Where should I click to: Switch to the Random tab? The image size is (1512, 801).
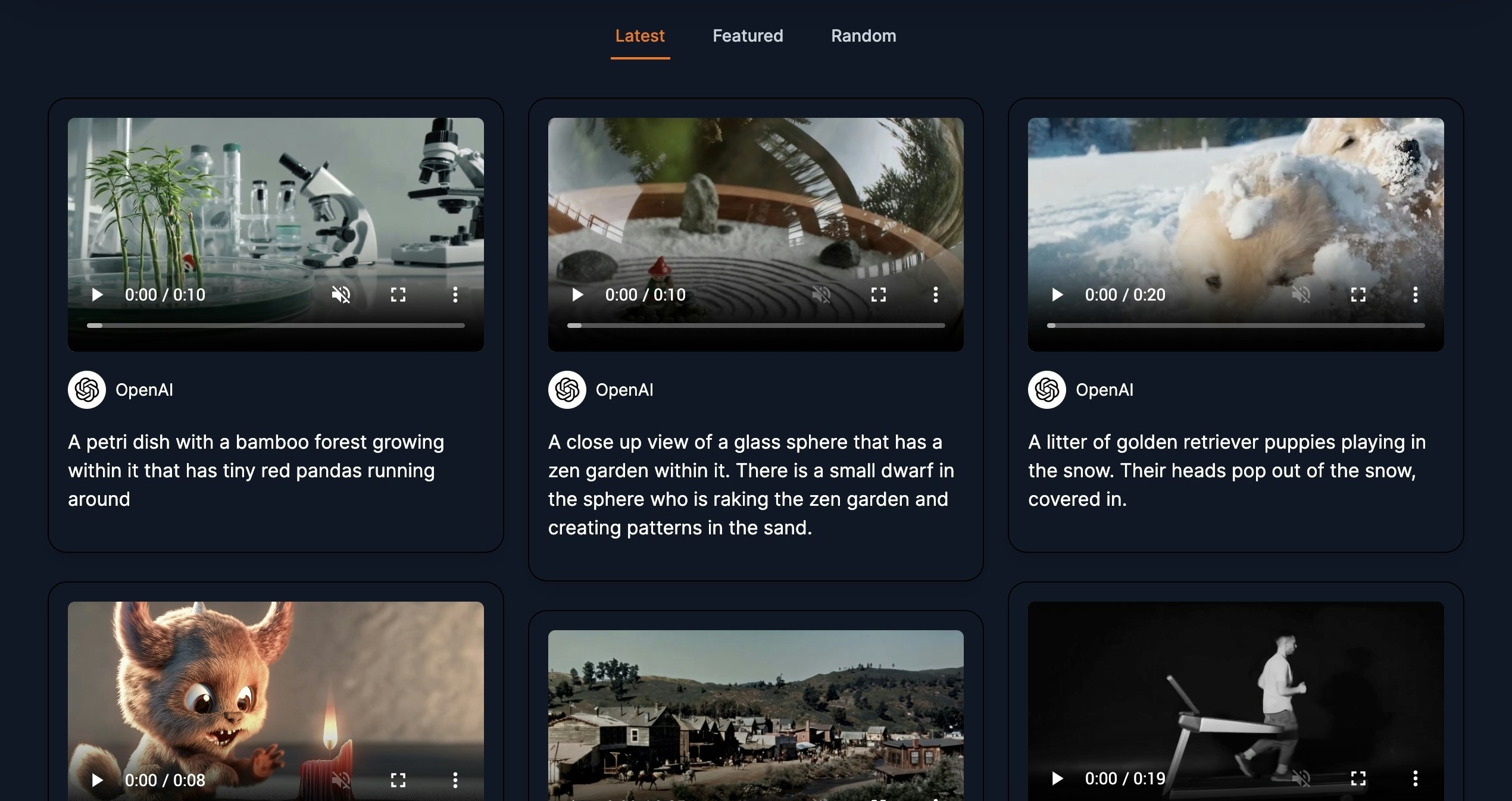(863, 36)
